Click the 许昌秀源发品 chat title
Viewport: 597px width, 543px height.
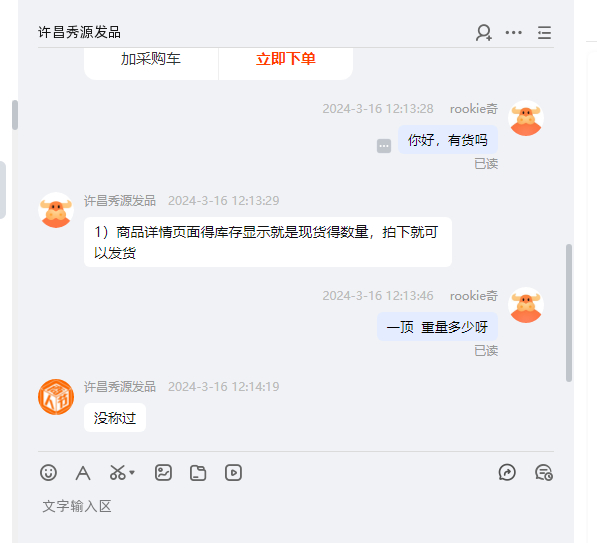(x=79, y=32)
